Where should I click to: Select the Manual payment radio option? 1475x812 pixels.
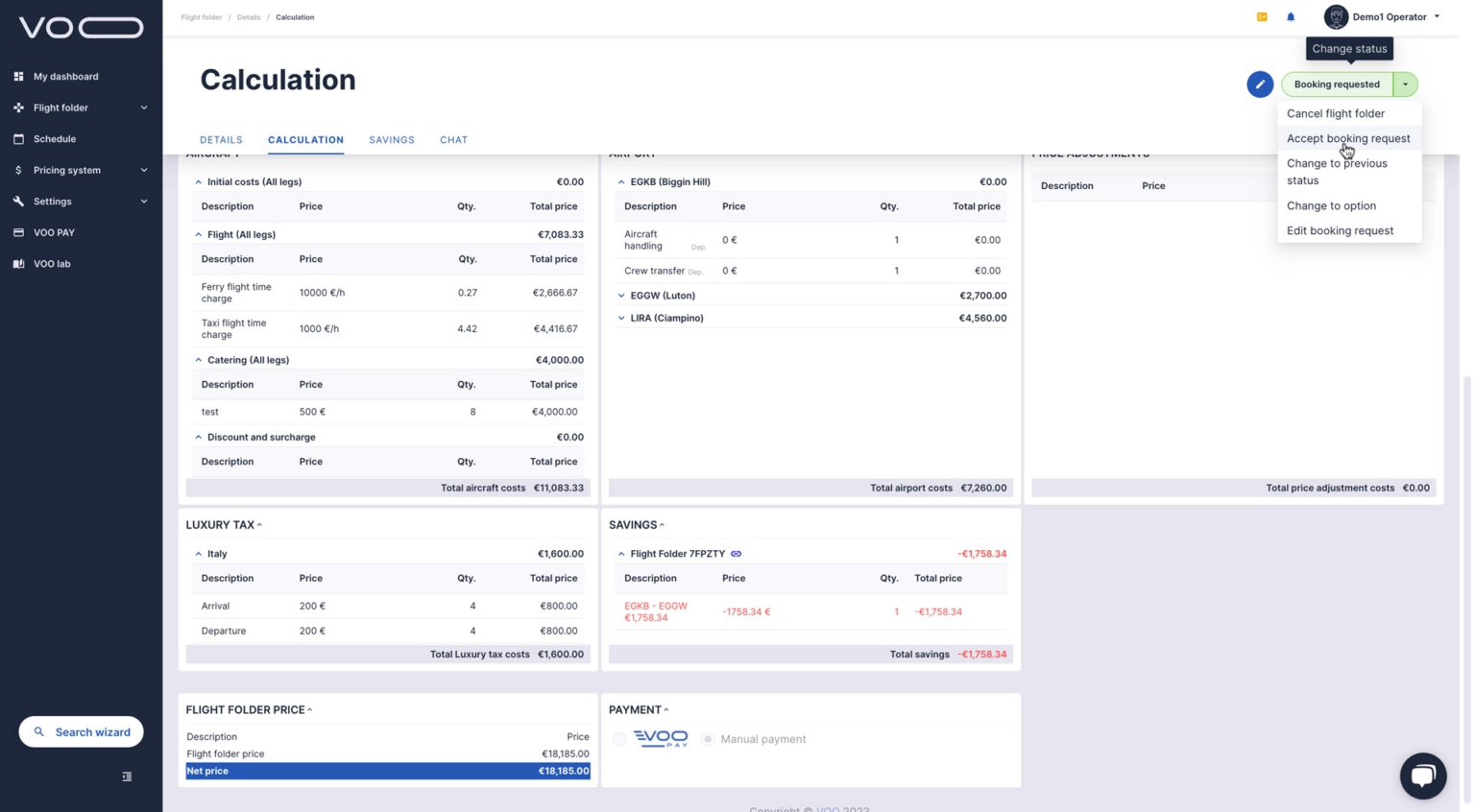[708, 739]
